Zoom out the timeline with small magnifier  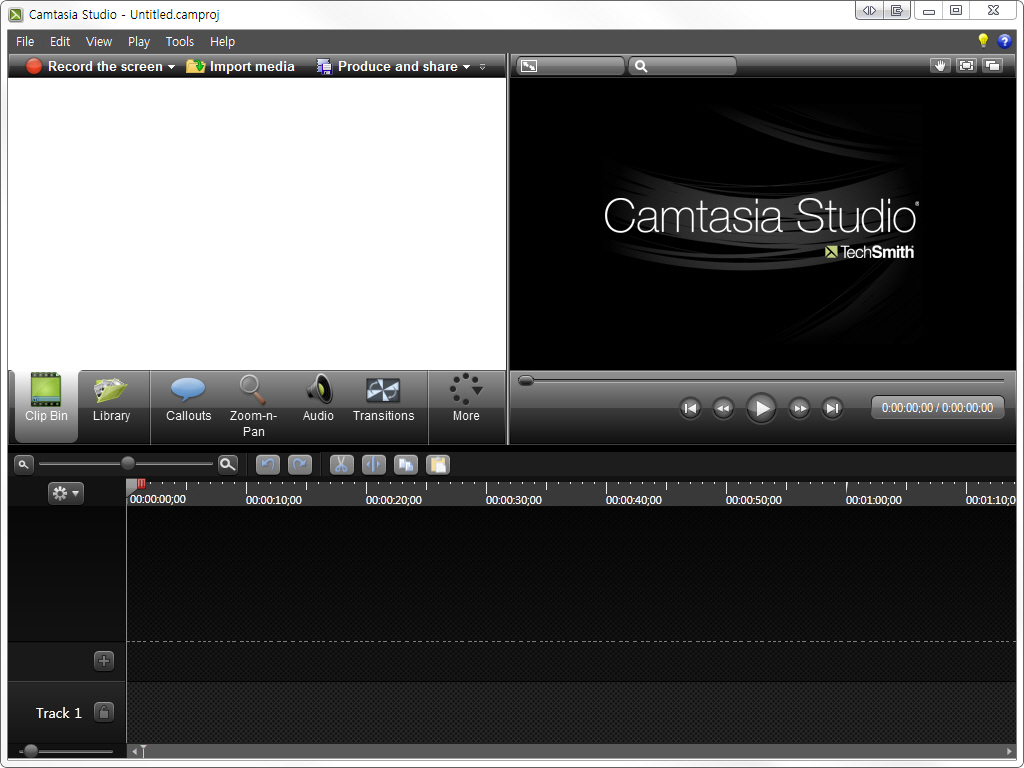(x=24, y=464)
